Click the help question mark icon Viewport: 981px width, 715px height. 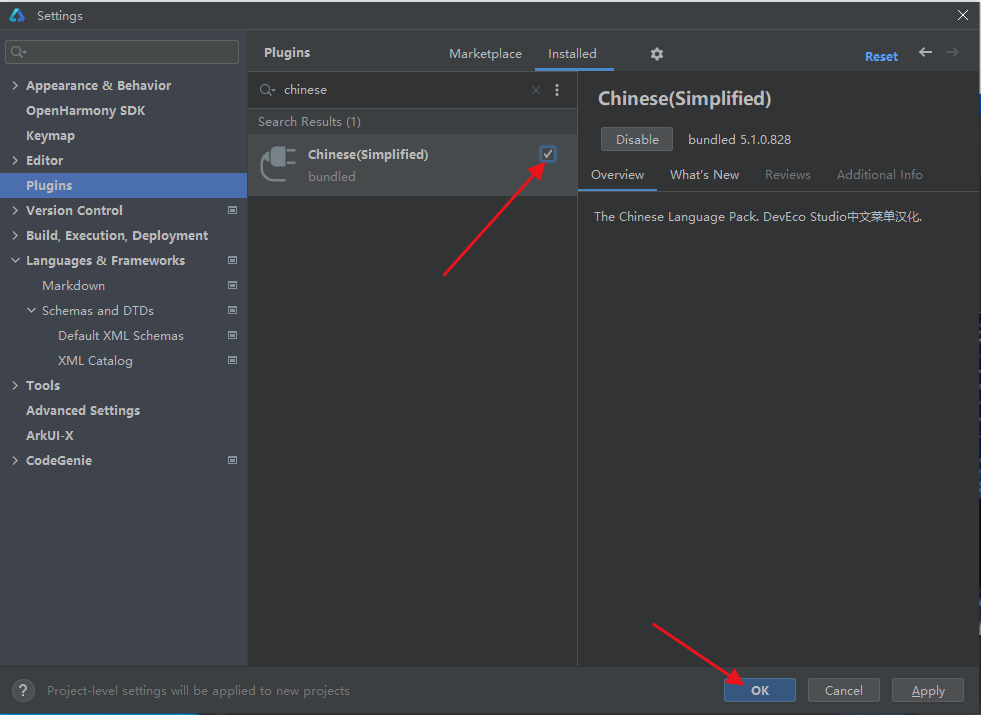tap(24, 690)
